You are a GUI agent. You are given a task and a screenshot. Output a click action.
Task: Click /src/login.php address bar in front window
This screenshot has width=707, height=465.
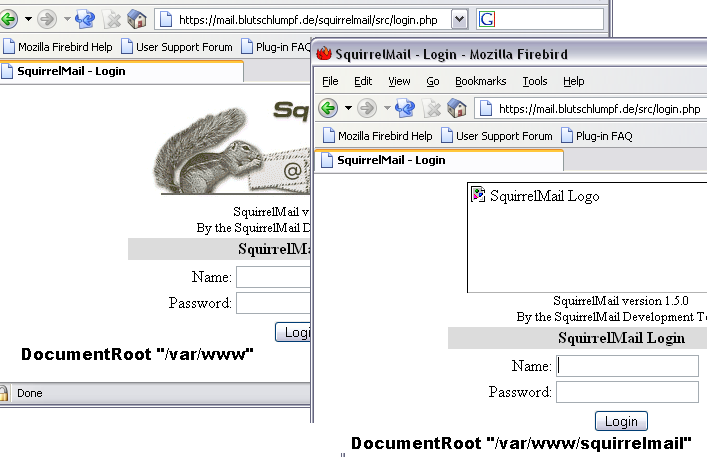tap(591, 109)
